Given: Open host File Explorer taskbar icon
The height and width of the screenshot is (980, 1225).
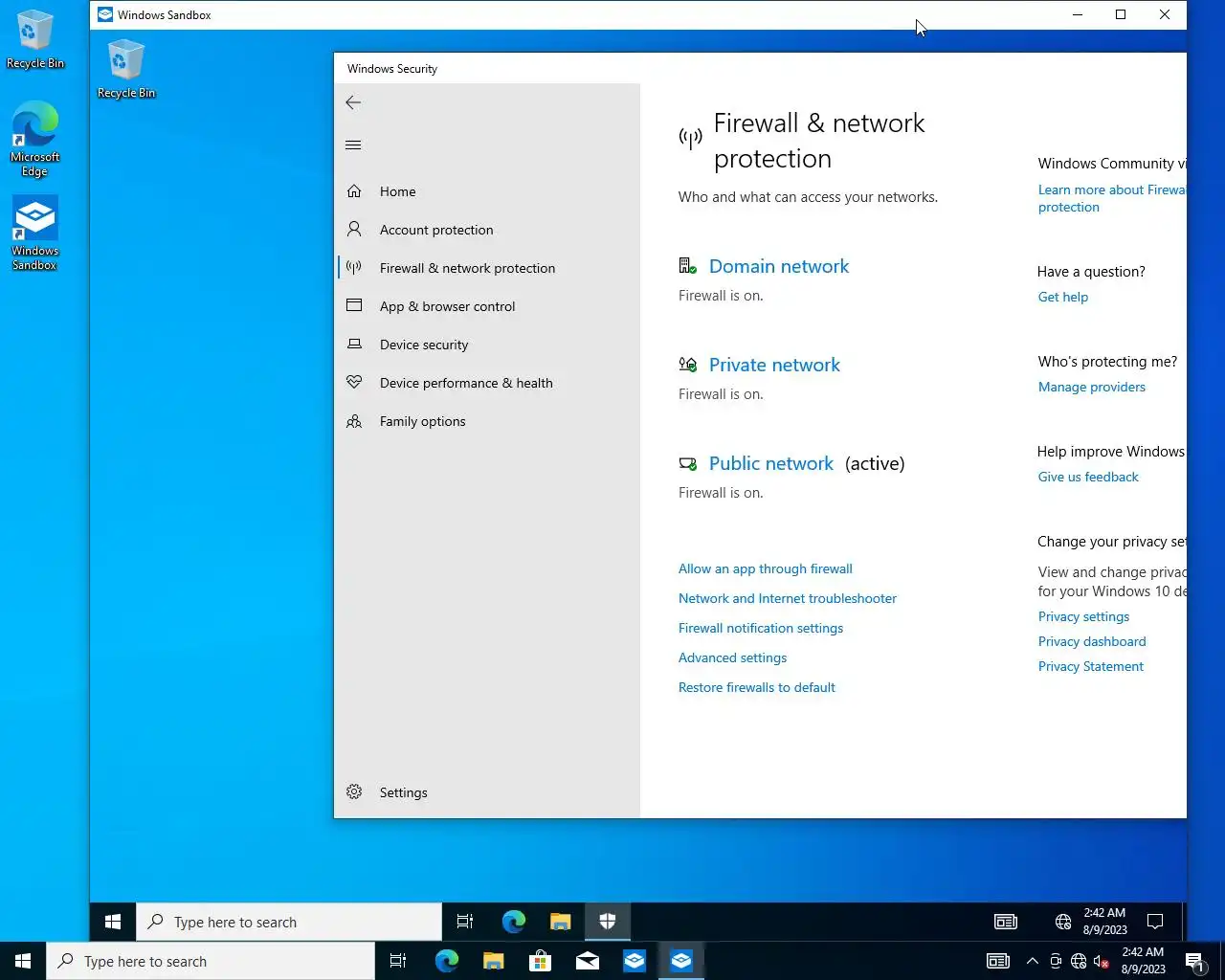Looking at the screenshot, I should coord(494,961).
